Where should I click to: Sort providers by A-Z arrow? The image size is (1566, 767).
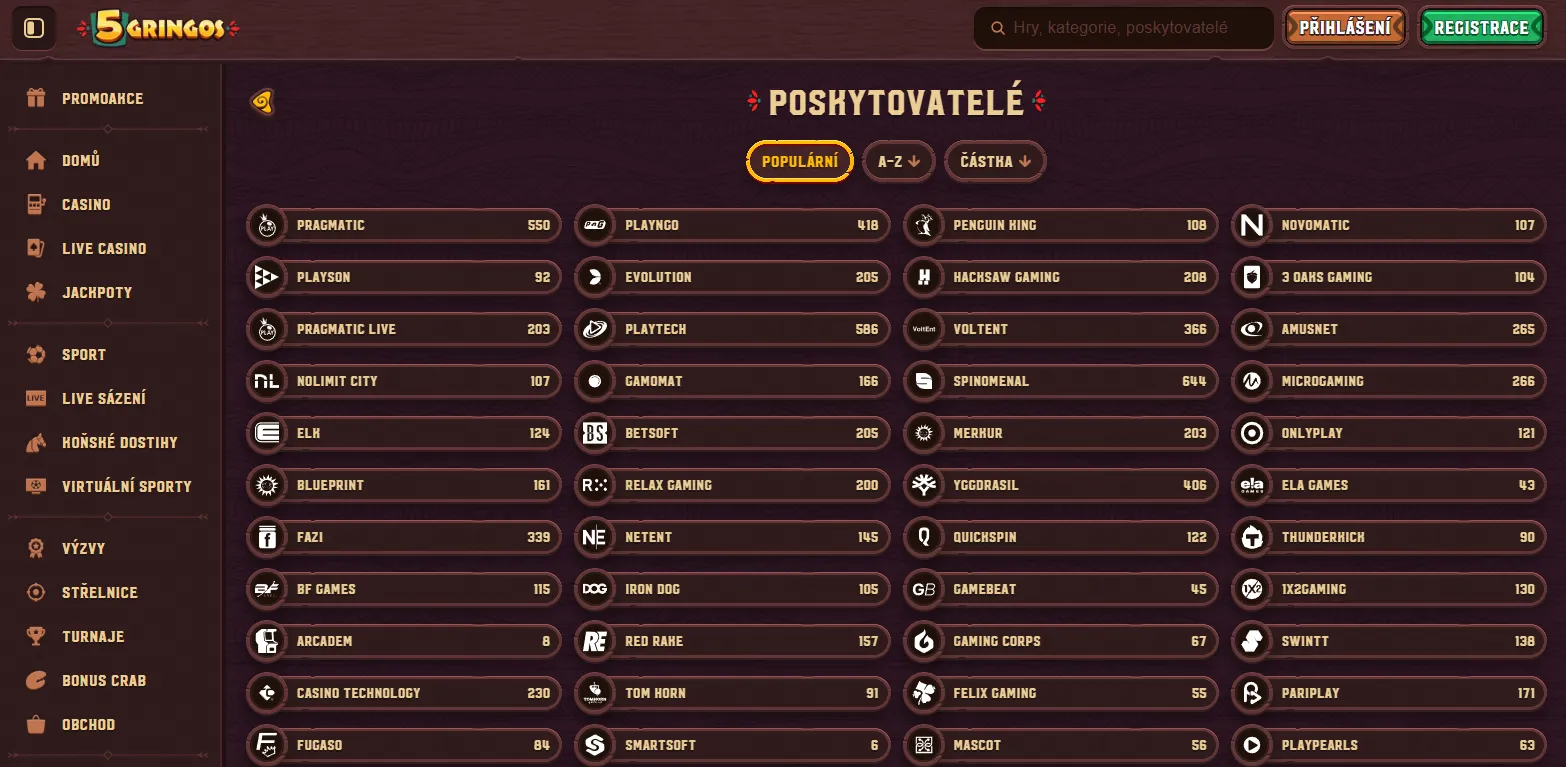point(913,161)
